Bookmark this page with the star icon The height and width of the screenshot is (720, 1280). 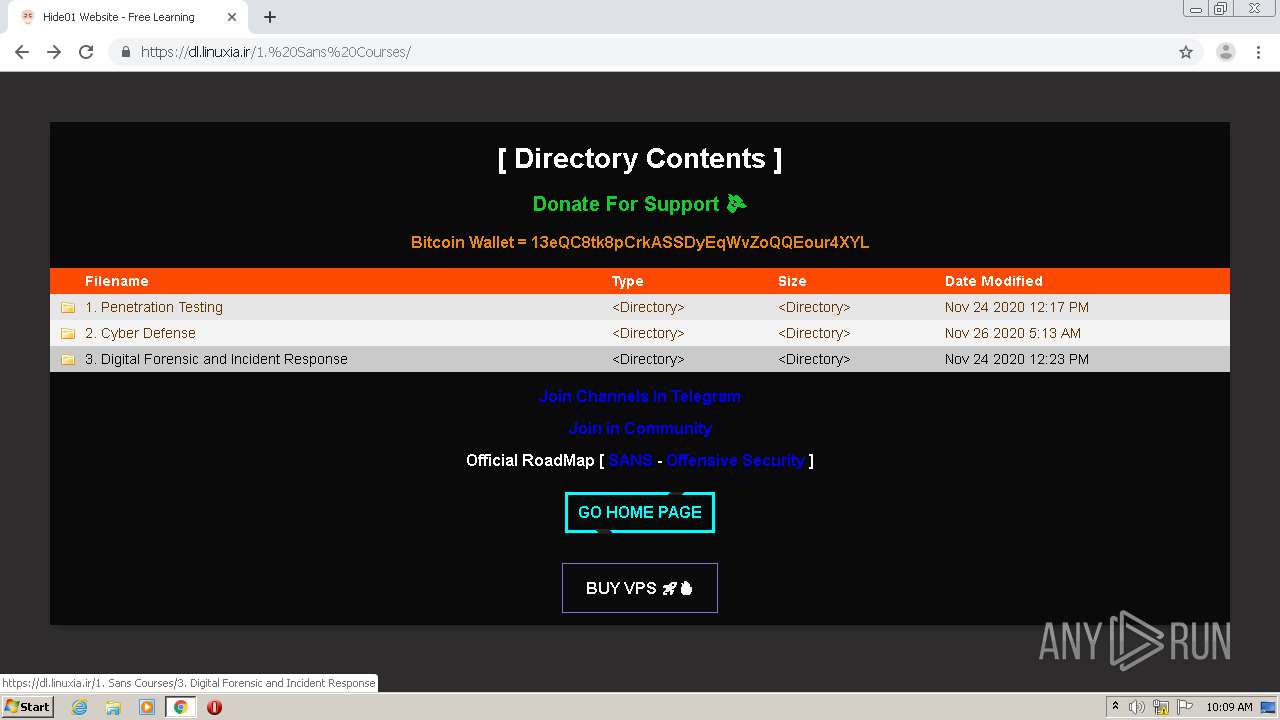[x=1186, y=52]
